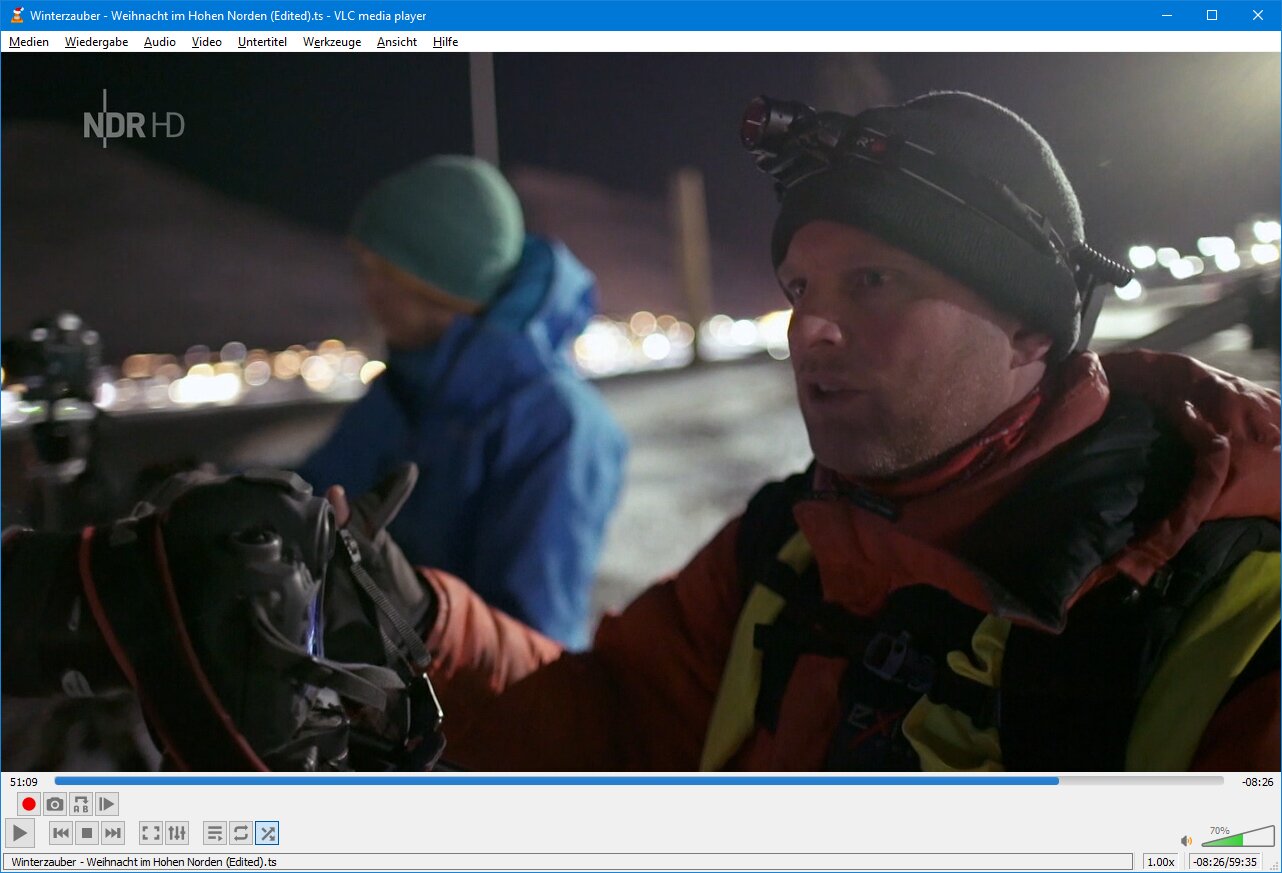Jump to the next track
Screen dimensions: 1282x873
[x=113, y=833]
